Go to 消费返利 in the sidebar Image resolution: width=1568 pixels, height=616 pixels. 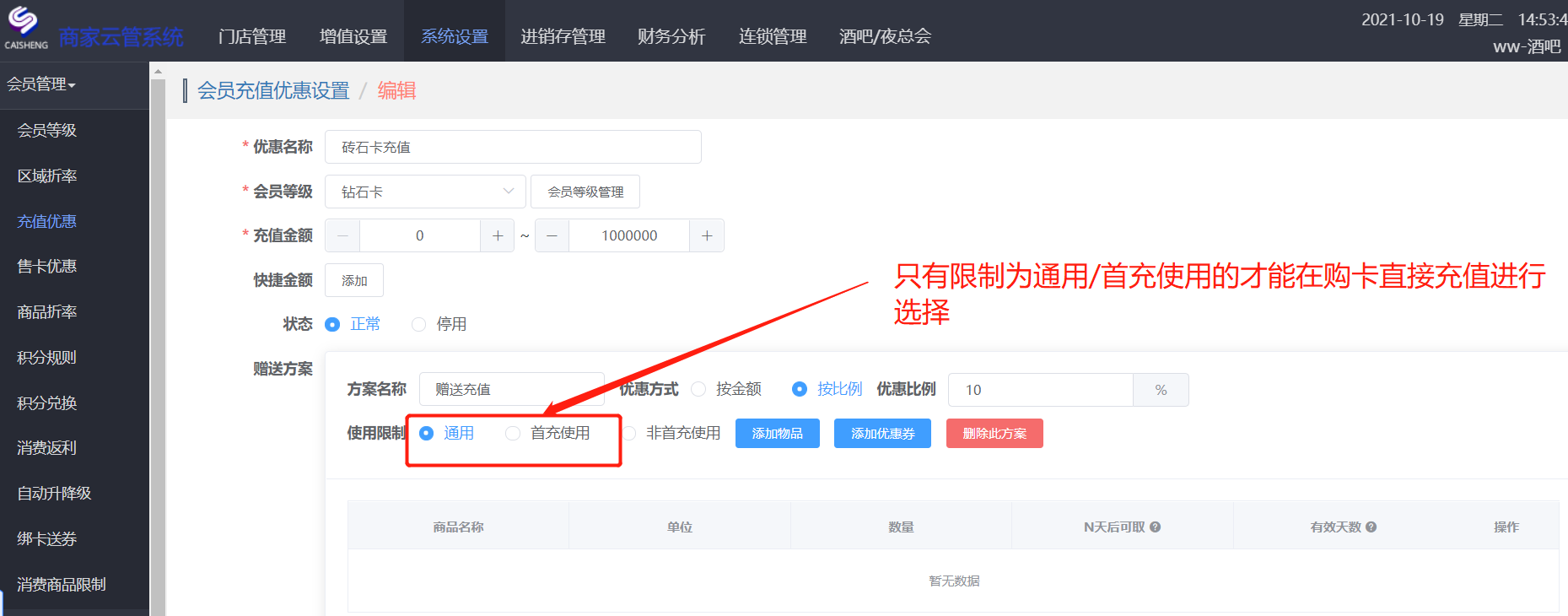47,447
